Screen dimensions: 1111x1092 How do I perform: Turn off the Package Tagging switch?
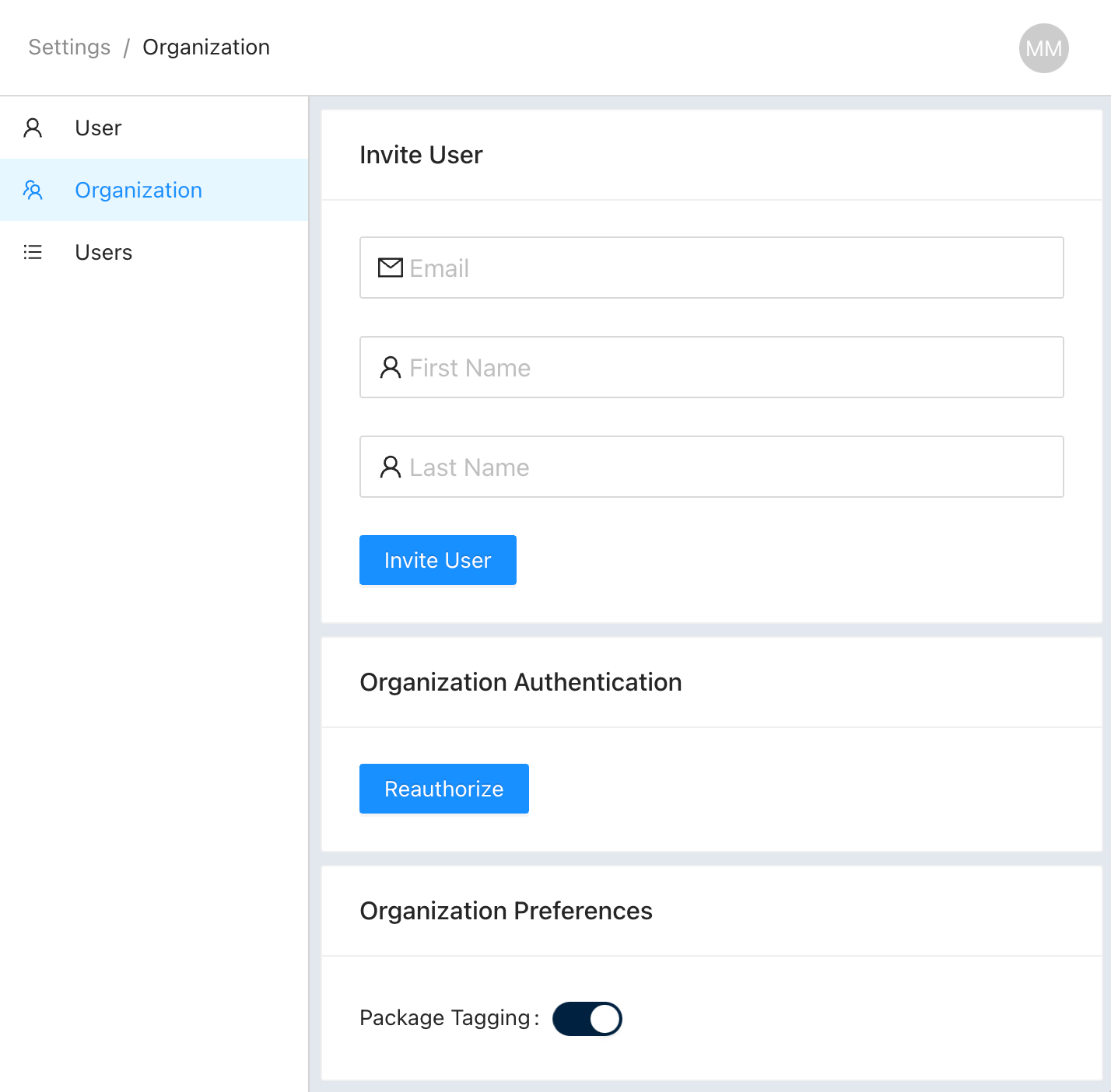(x=587, y=1019)
